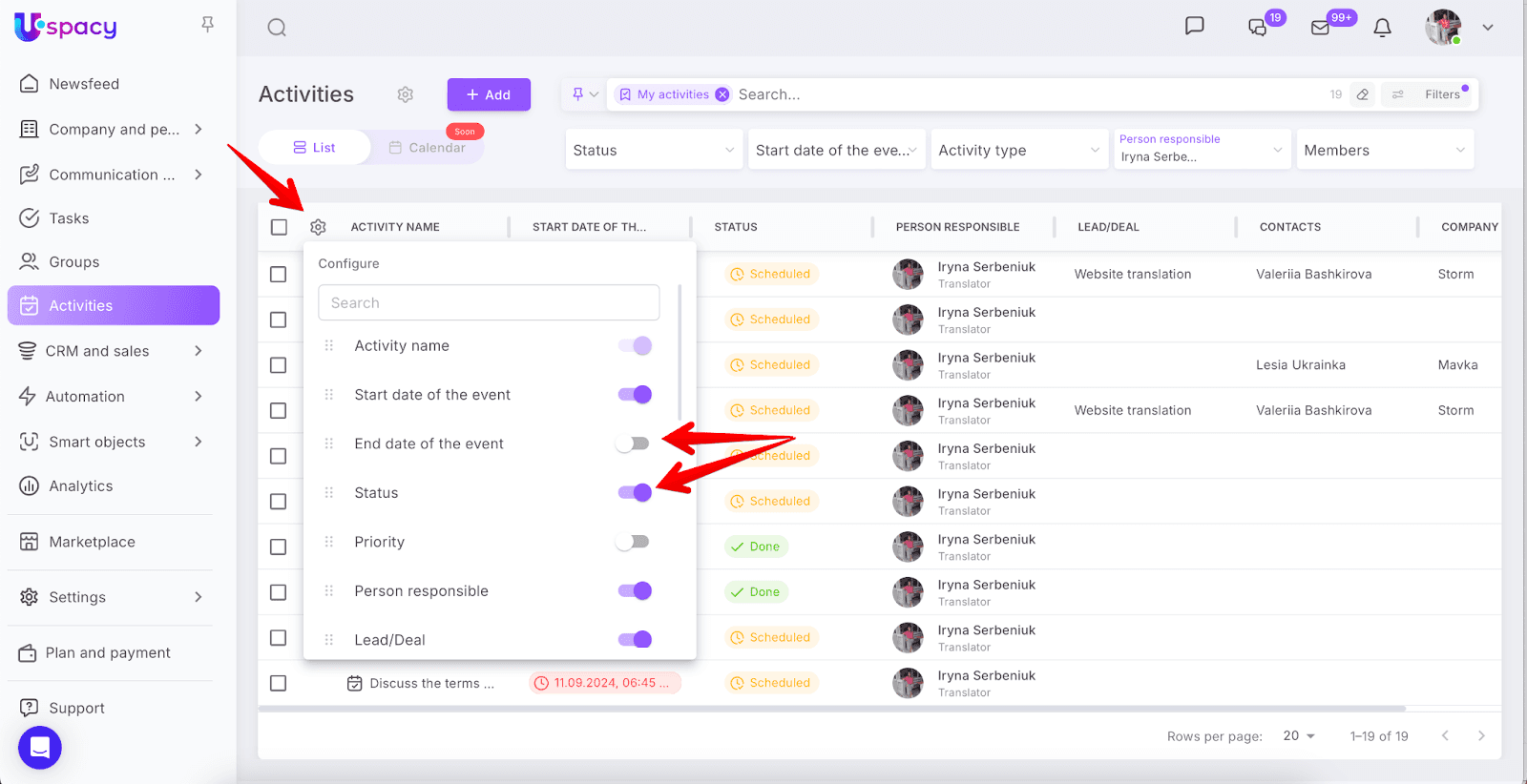The width and height of the screenshot is (1527, 784).
Task: Pin the sidebar using the pin icon
Action: click(207, 24)
